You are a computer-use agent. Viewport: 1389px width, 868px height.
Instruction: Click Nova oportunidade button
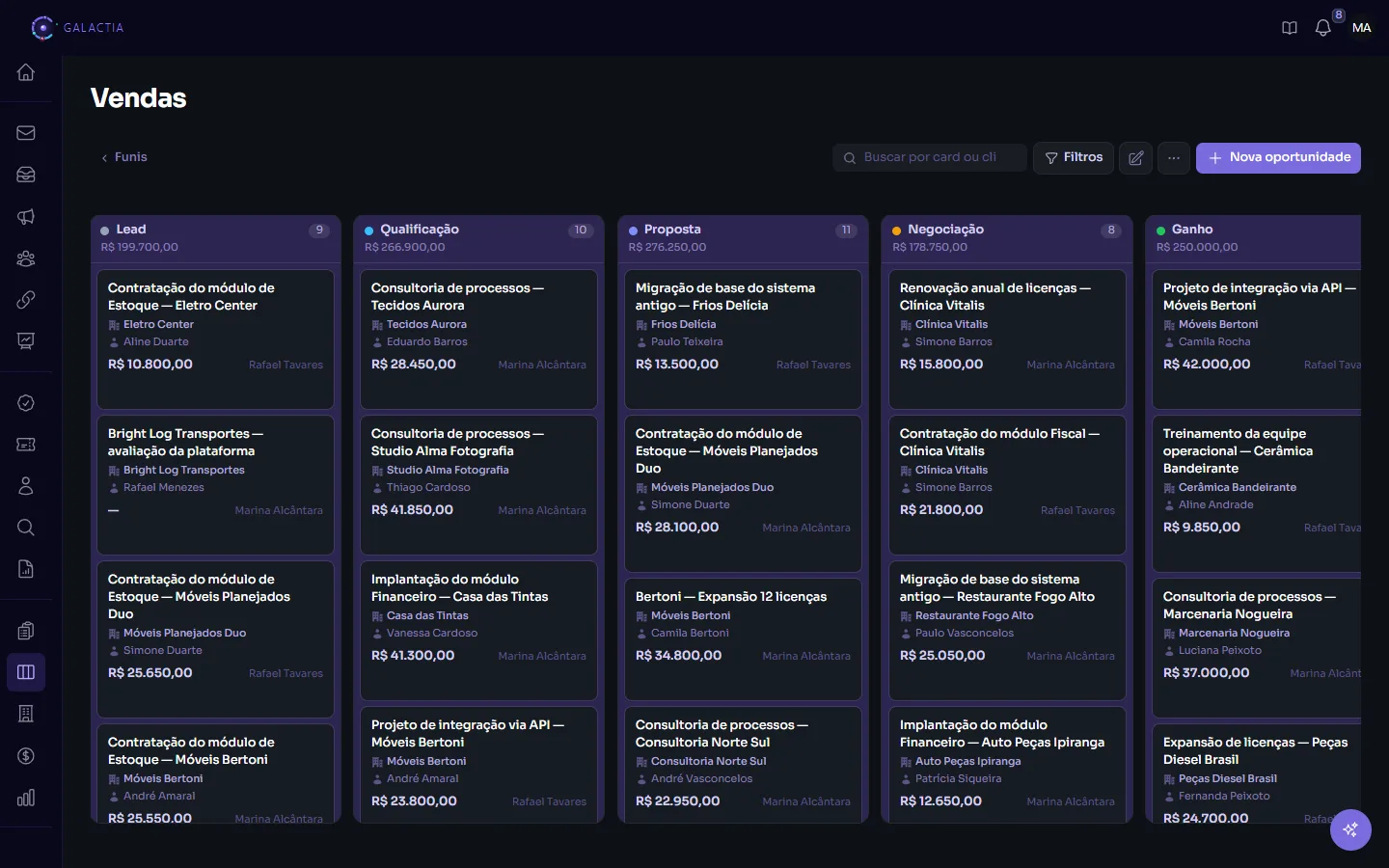tap(1278, 157)
